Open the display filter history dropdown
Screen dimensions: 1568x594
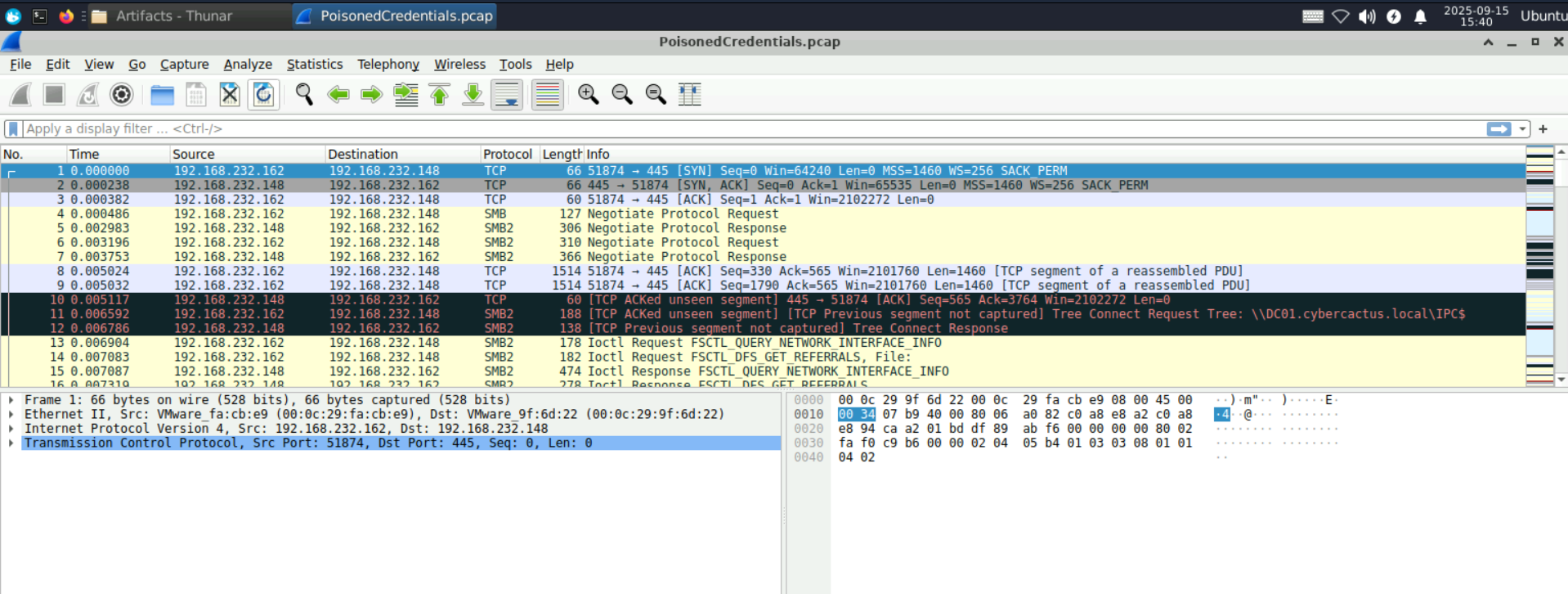(x=1522, y=128)
